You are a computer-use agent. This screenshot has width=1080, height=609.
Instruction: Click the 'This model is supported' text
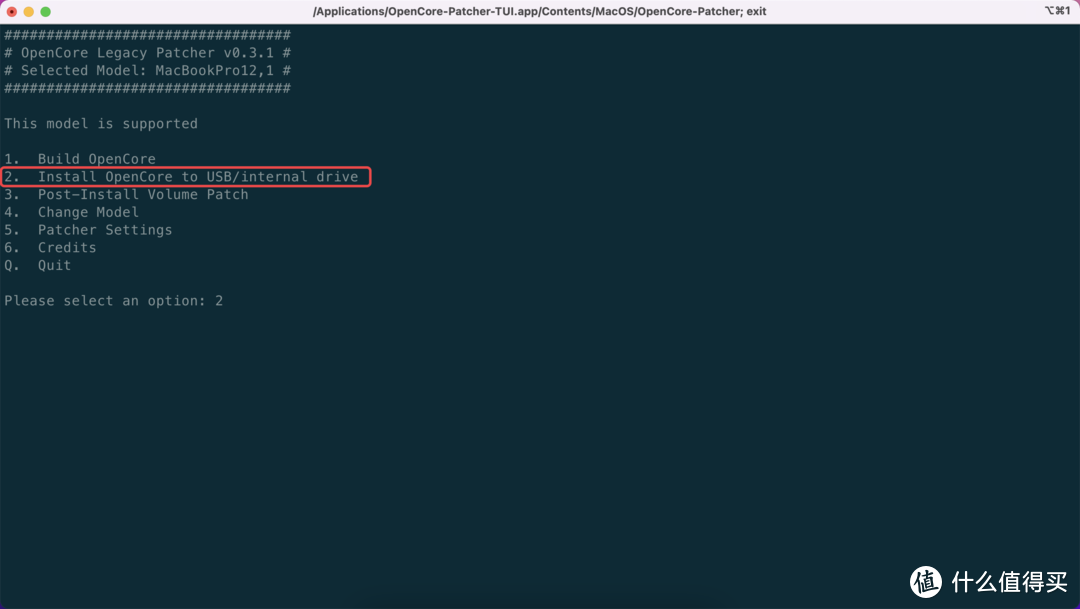pos(101,124)
